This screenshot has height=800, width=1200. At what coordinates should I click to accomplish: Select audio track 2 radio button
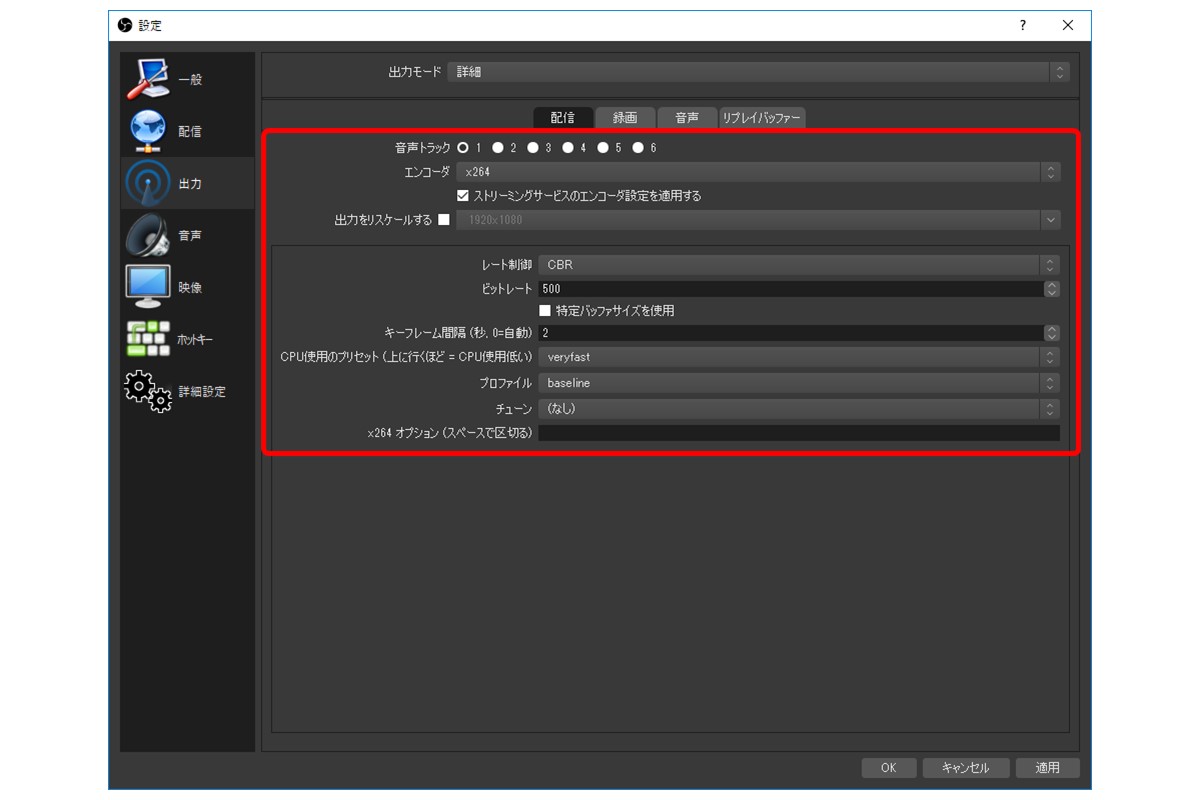point(498,148)
